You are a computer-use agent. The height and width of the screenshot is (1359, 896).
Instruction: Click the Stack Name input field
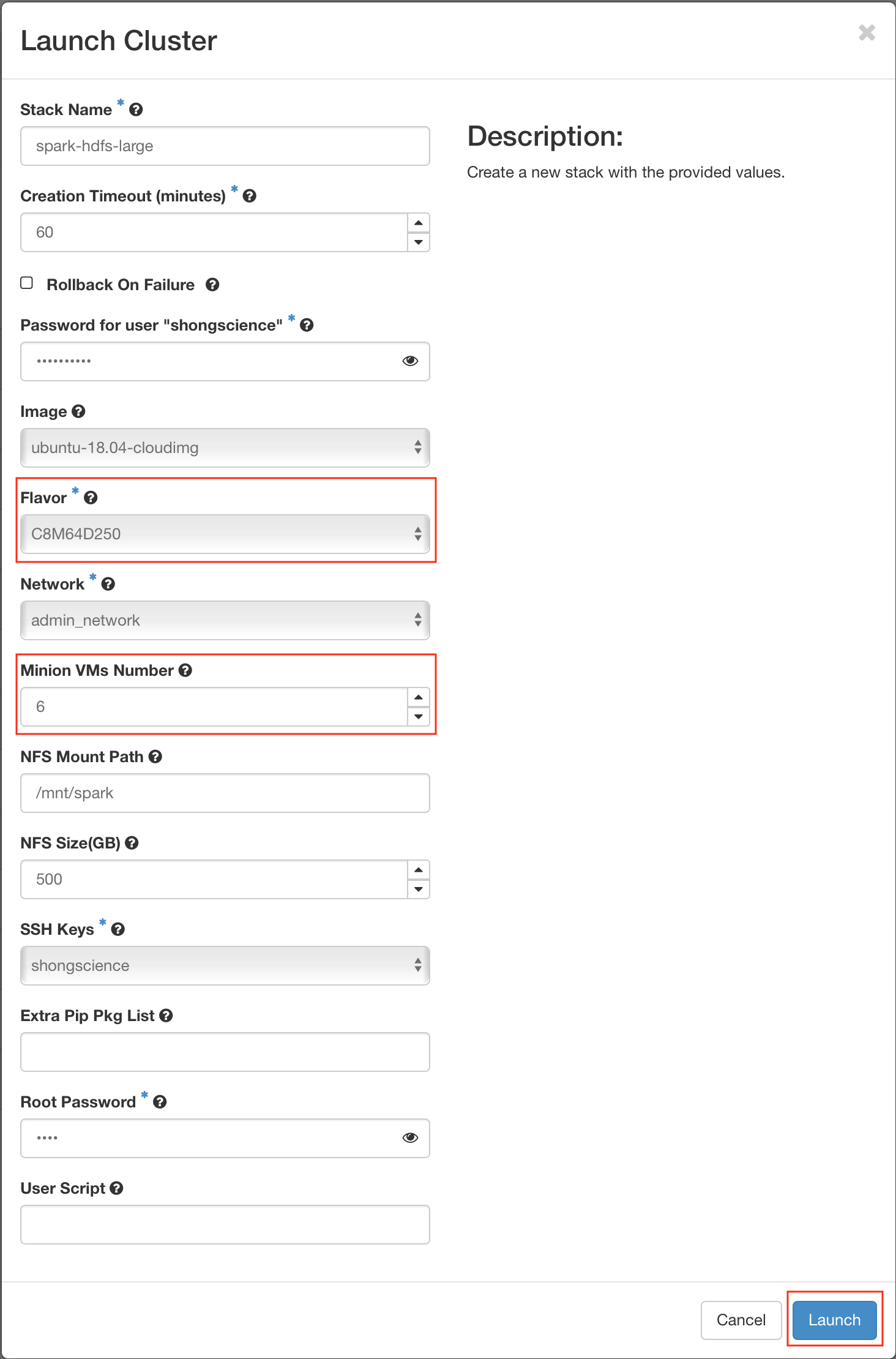tap(225, 146)
